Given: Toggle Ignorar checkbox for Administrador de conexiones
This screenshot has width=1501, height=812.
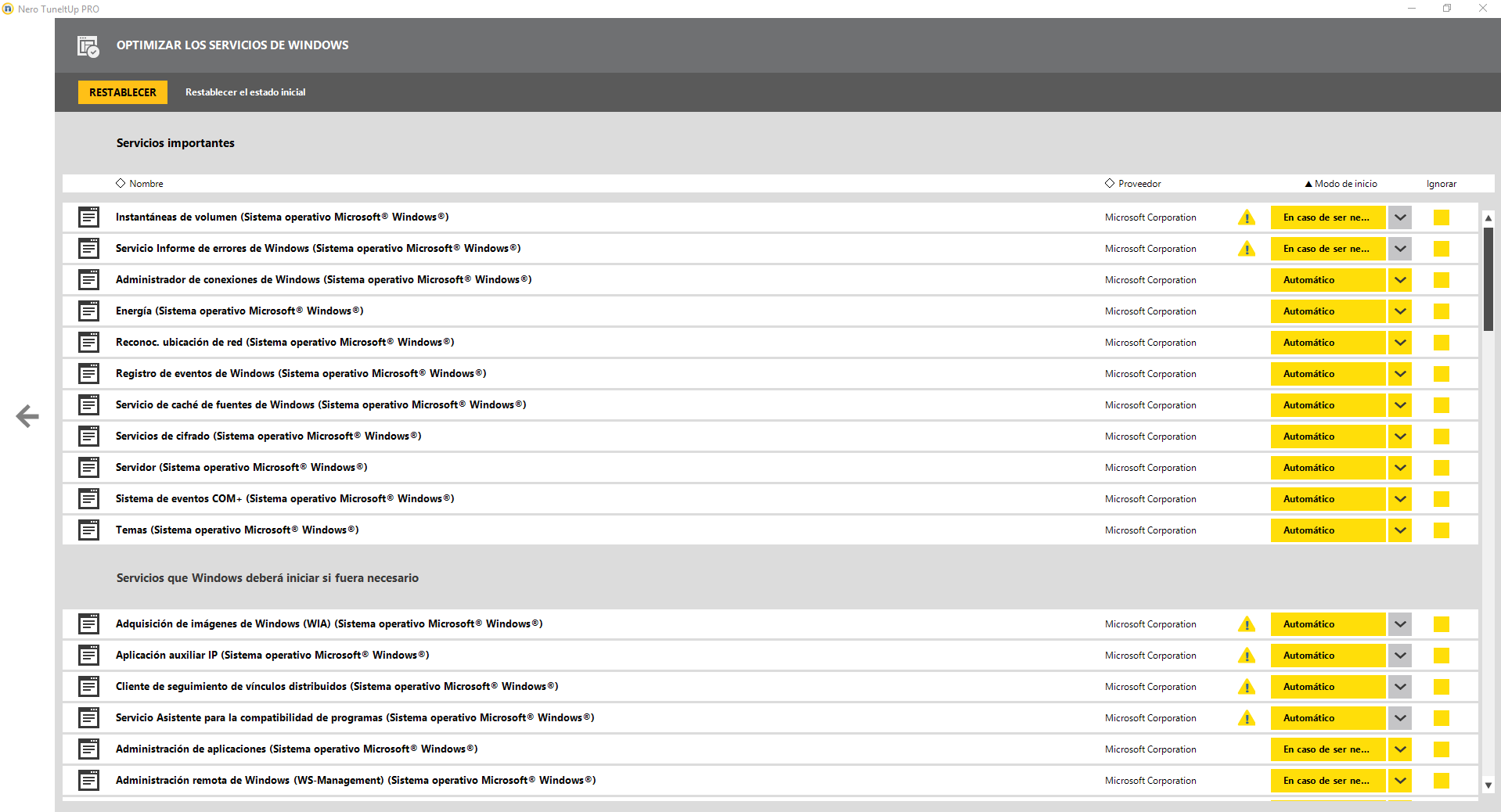Looking at the screenshot, I should tap(1442, 280).
